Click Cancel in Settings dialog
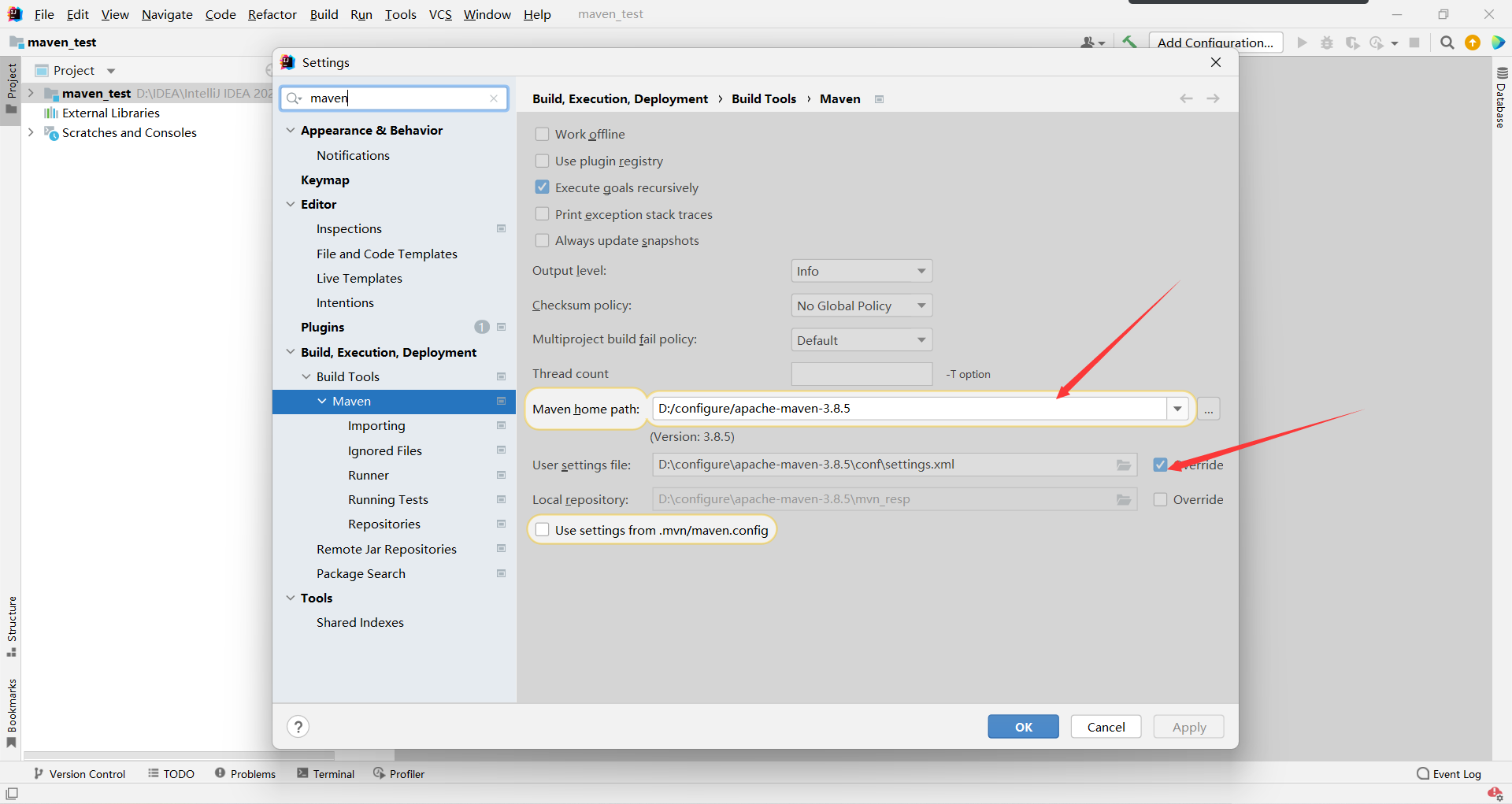 1106,727
